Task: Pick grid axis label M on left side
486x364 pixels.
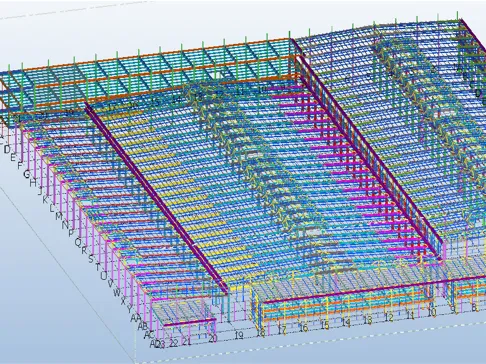Action: point(59,216)
